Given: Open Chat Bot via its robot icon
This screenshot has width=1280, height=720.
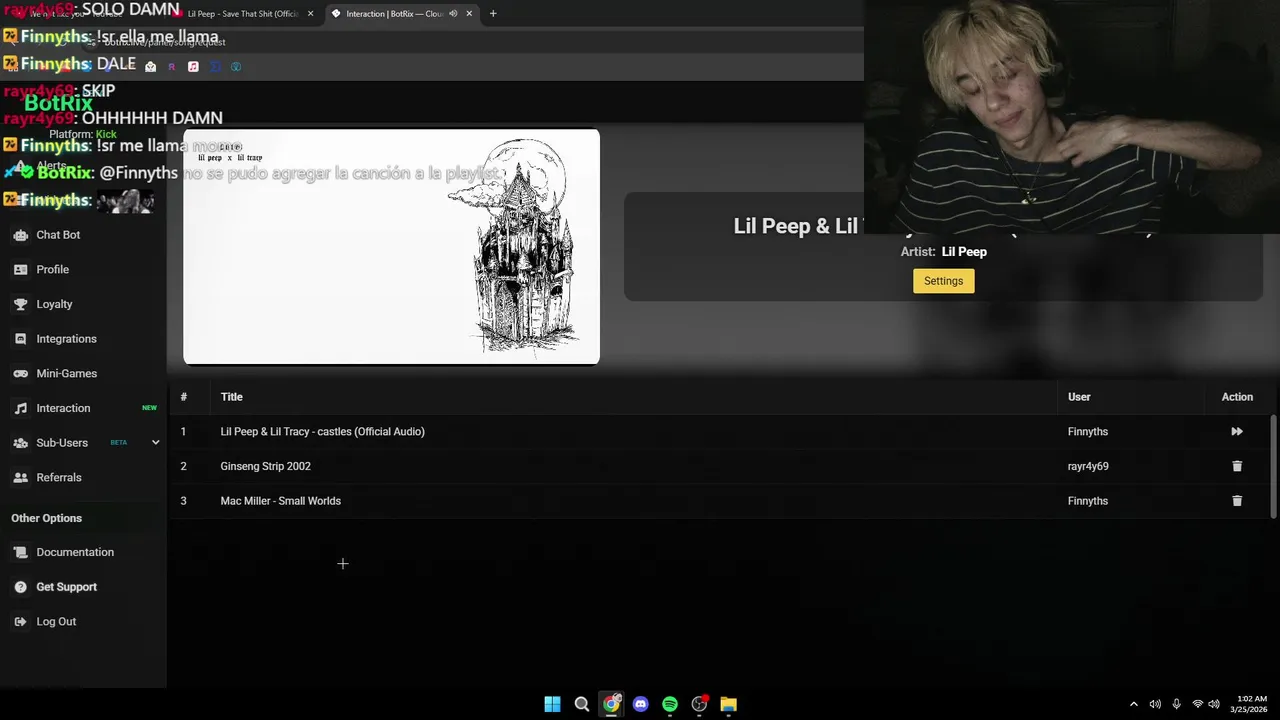Looking at the screenshot, I should [x=20, y=235].
